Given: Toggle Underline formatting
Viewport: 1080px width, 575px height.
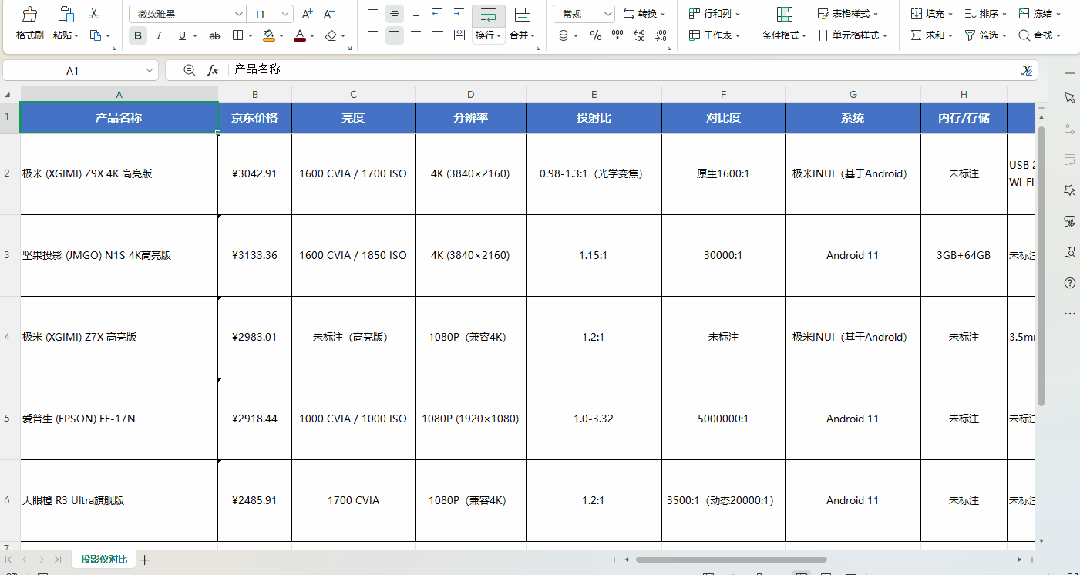Looking at the screenshot, I should (x=182, y=36).
